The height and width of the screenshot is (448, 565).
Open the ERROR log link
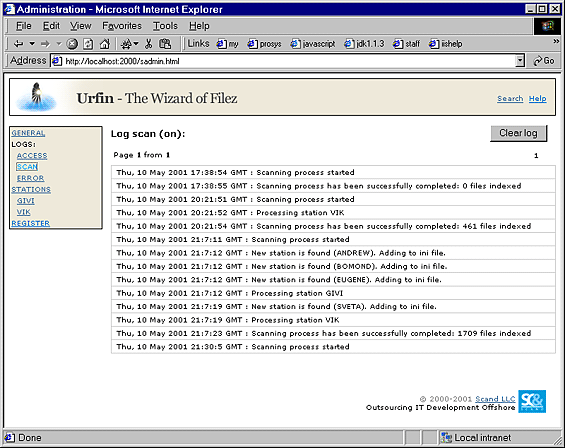click(30, 178)
